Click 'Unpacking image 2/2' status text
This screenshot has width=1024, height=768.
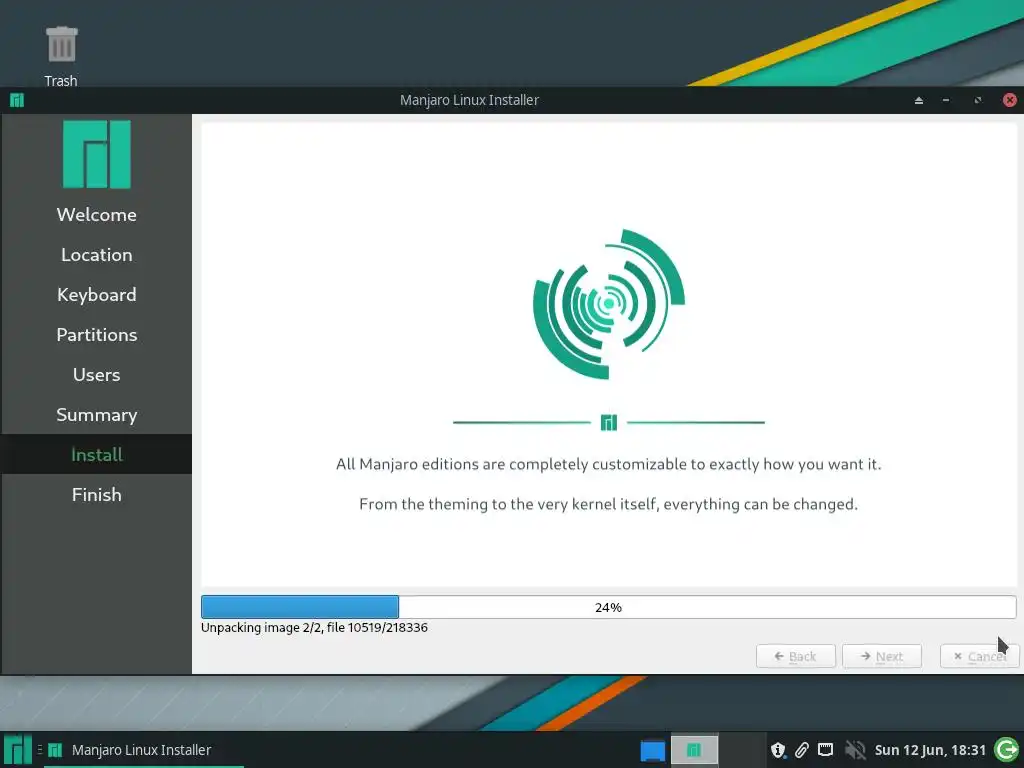314,628
